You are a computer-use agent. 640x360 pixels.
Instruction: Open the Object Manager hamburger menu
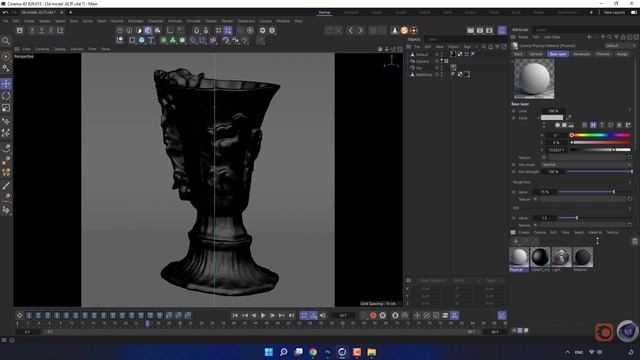[409, 47]
